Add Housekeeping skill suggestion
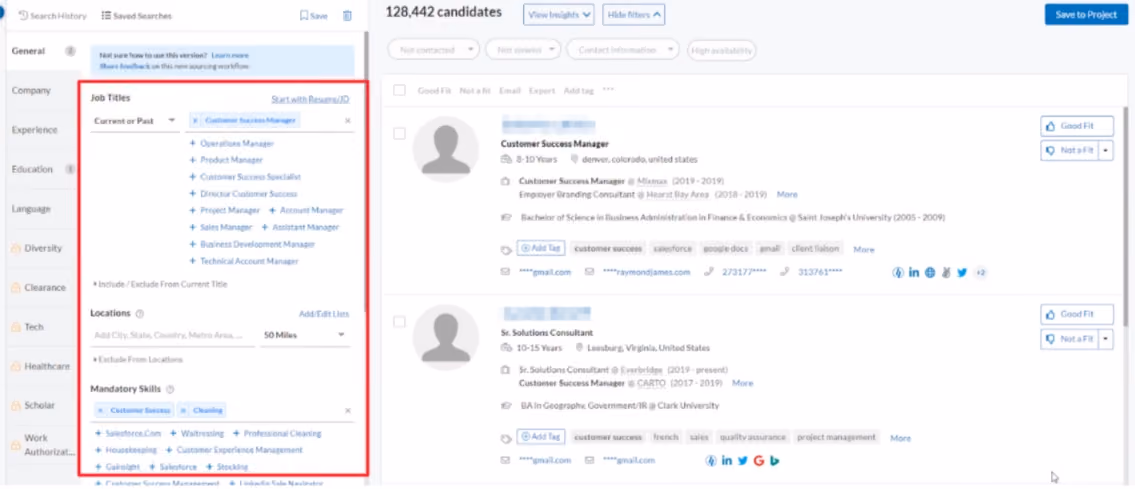This screenshot has height=489, width=1135. point(126,450)
